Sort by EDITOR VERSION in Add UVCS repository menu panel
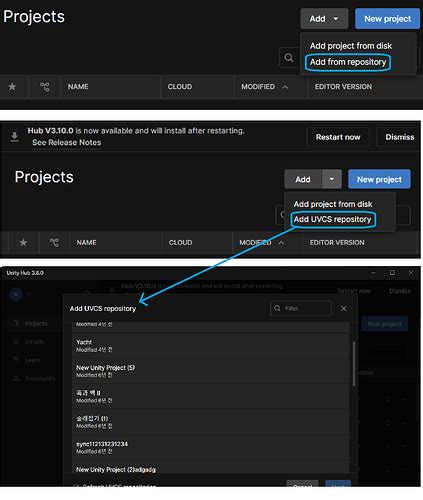The height and width of the screenshot is (500, 423). point(337,242)
